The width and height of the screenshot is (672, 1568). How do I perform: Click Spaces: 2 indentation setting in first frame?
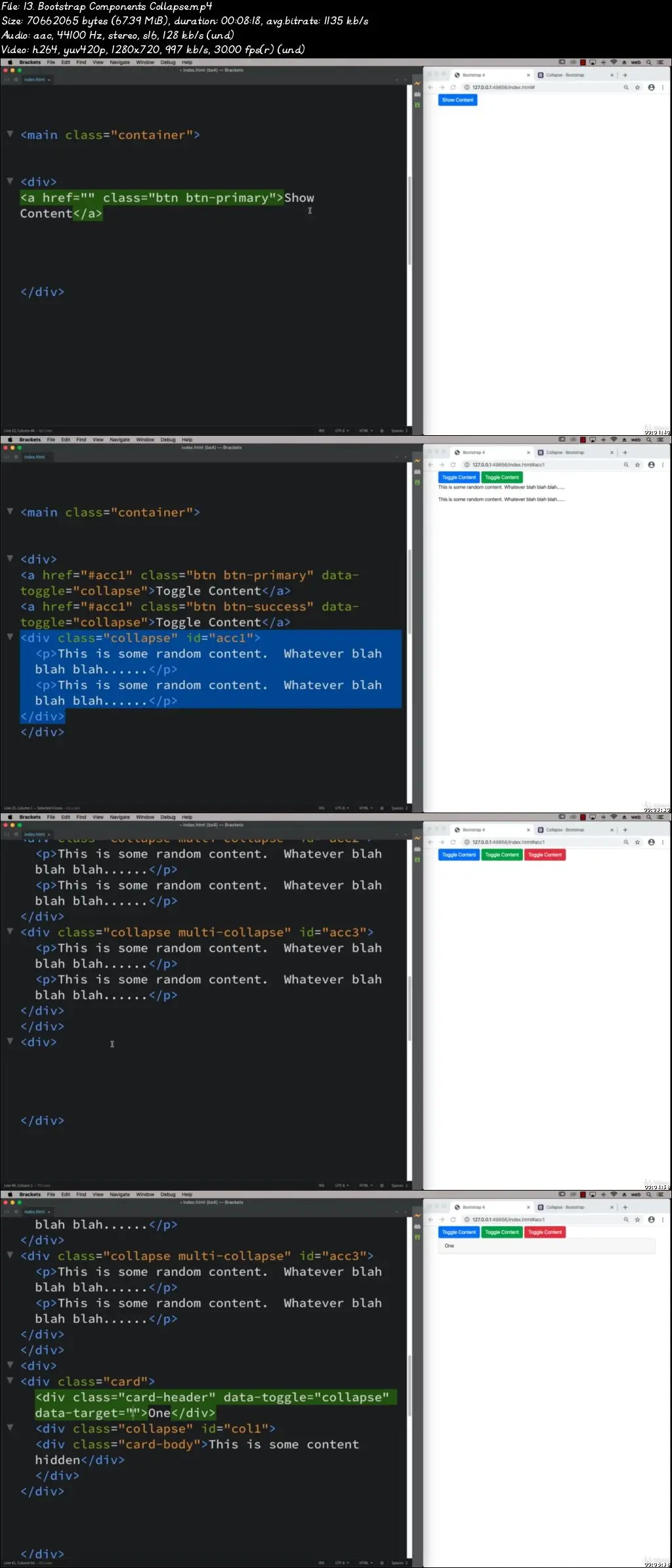399,431
